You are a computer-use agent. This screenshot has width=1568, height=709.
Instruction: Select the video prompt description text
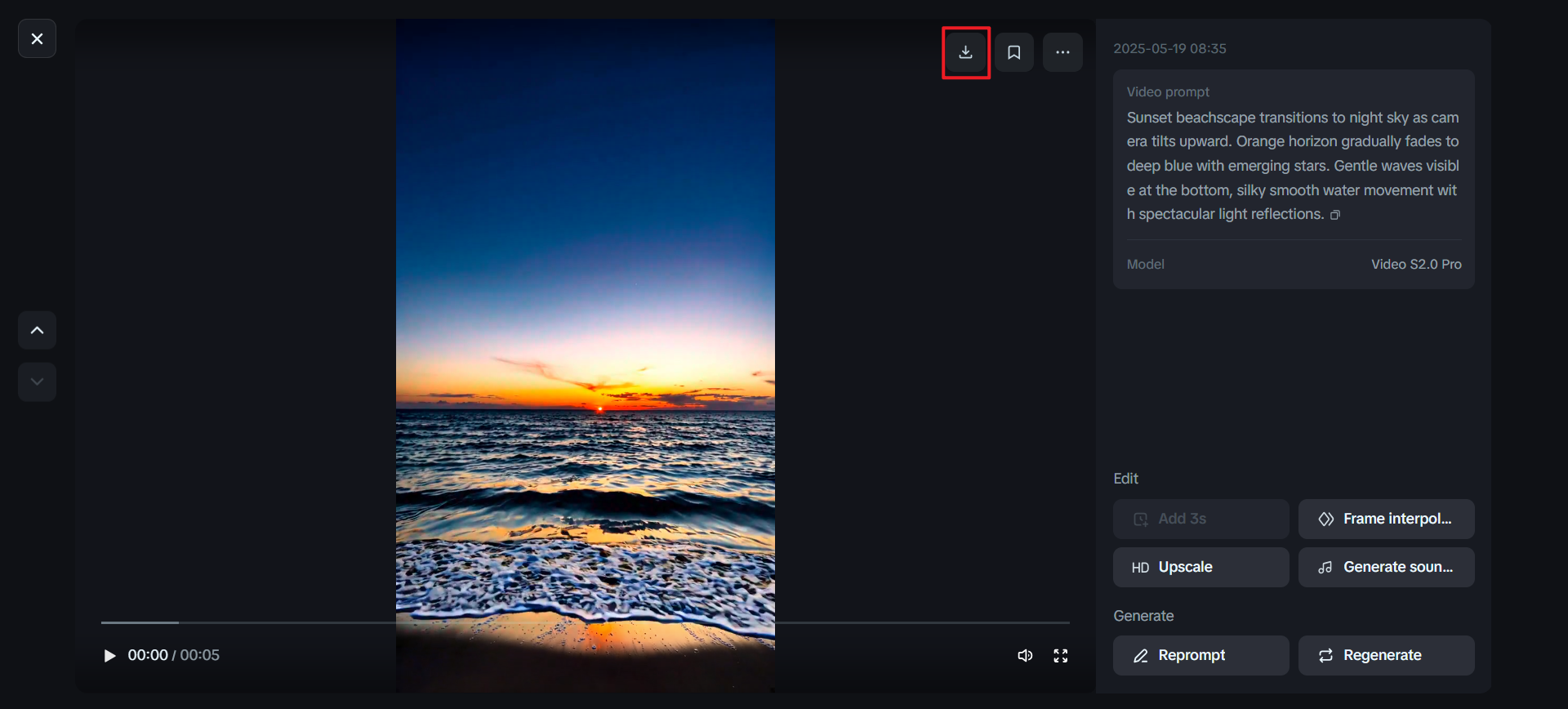pos(1293,166)
